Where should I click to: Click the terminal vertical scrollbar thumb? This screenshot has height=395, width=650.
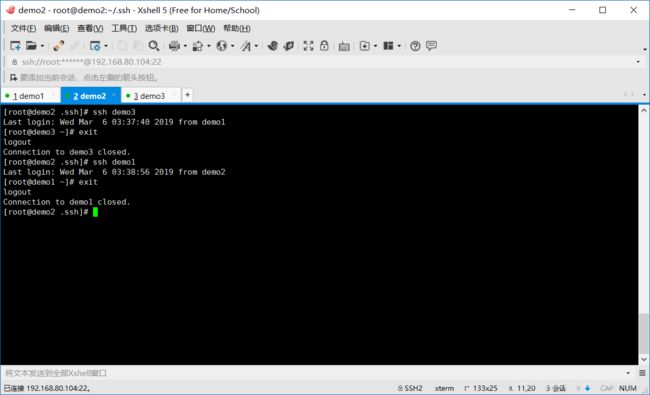tap(643, 333)
